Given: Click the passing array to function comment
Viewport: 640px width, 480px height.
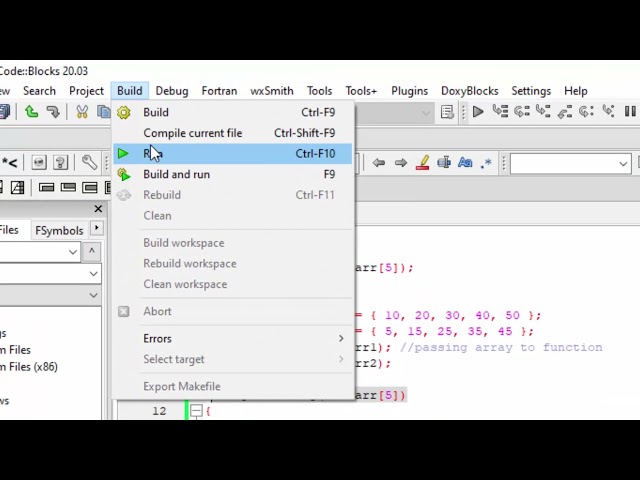Looking at the screenshot, I should (501, 347).
